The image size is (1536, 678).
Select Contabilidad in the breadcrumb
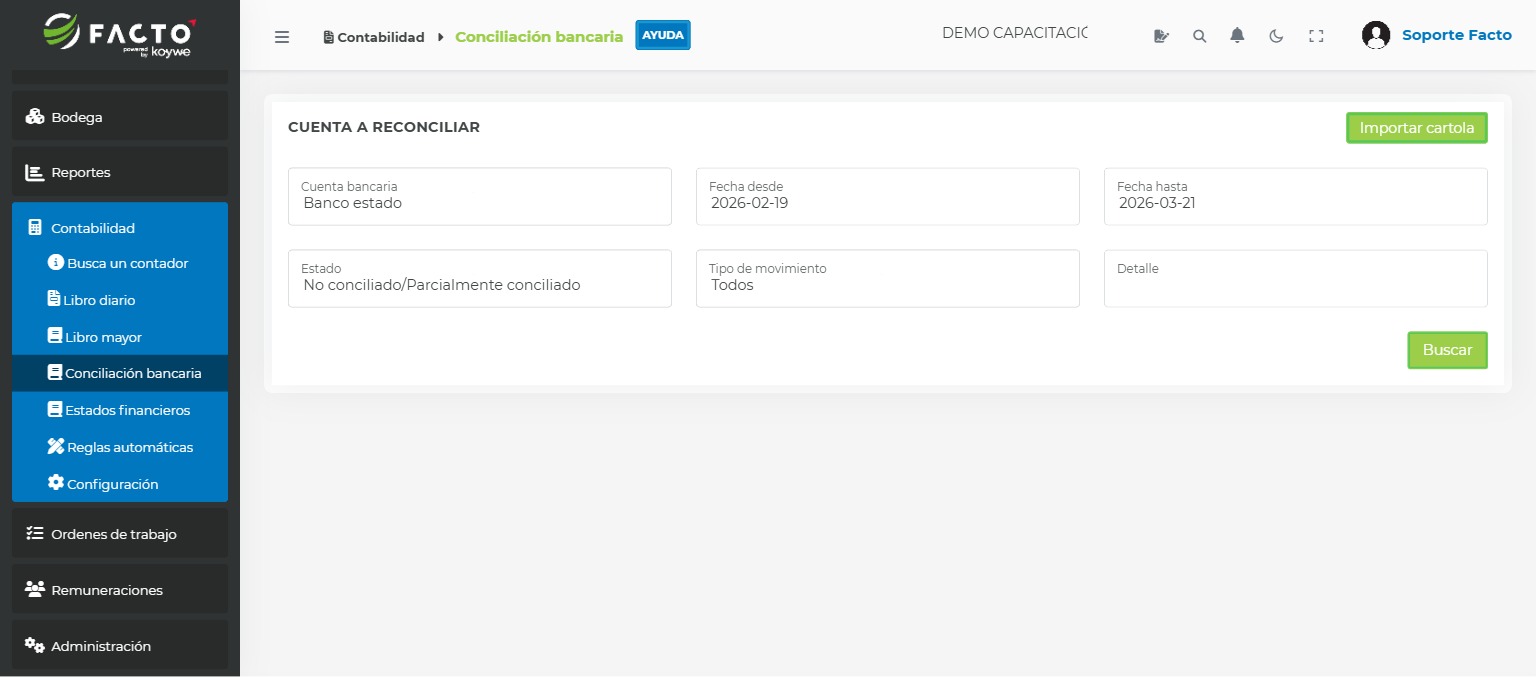pos(380,36)
